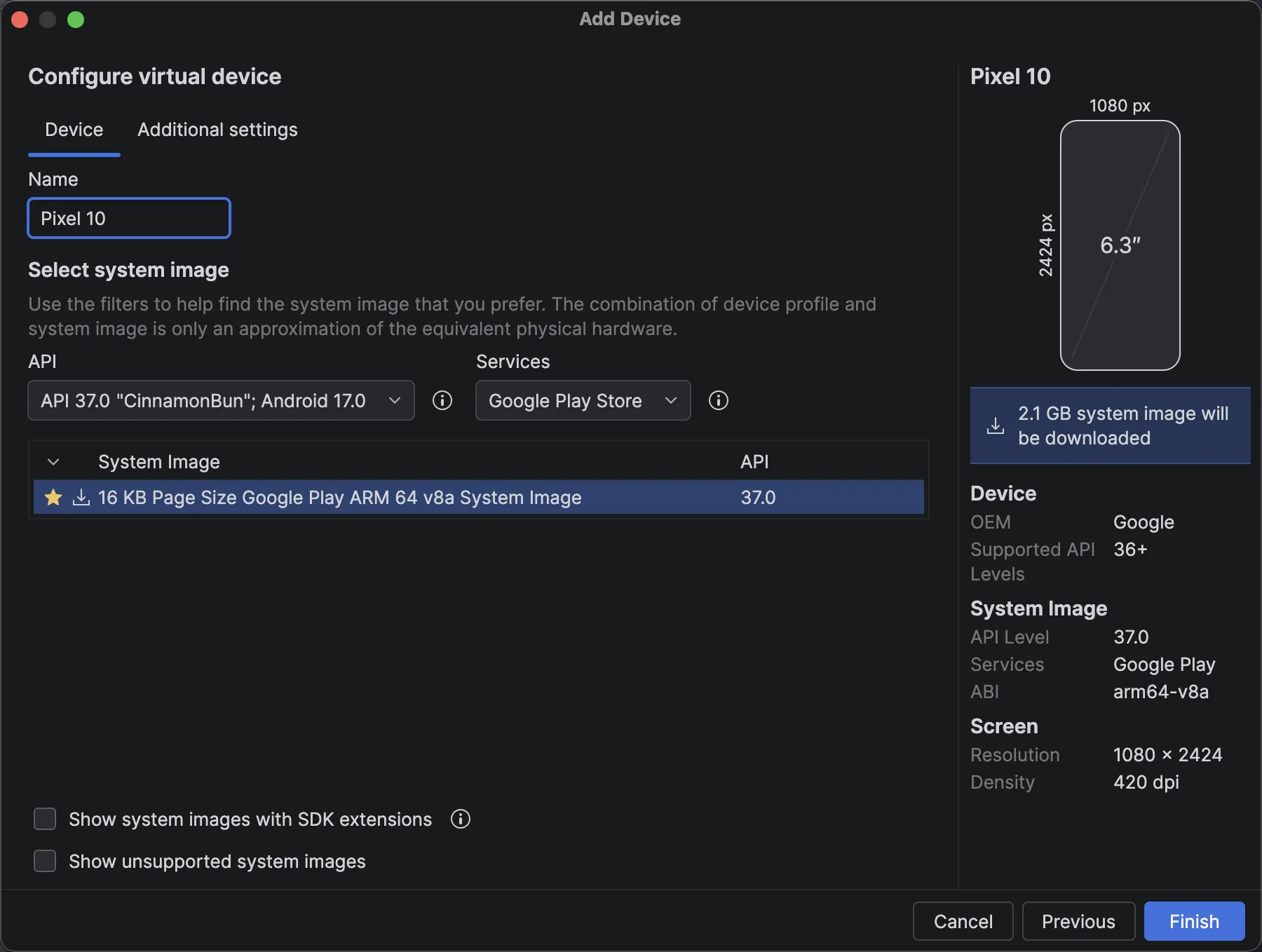Click the Finish button
The height and width of the screenshot is (952, 1262).
coord(1195,921)
